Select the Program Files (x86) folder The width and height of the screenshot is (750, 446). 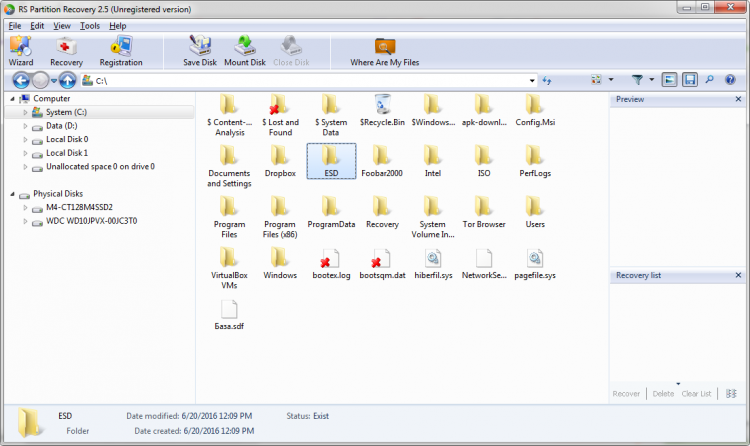[x=280, y=217]
